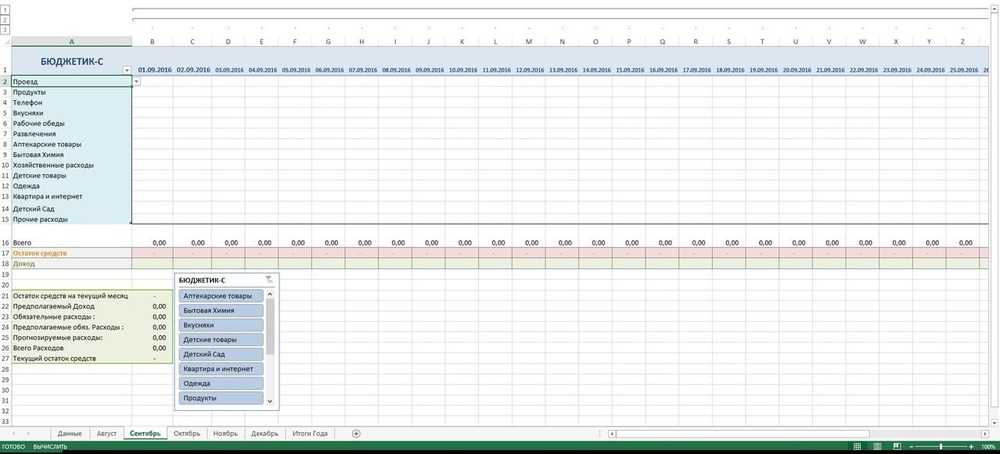Screen dimensions: 1000x454
Task: Open the dropdown arrow beside Проезд cell
Action: pos(137,81)
